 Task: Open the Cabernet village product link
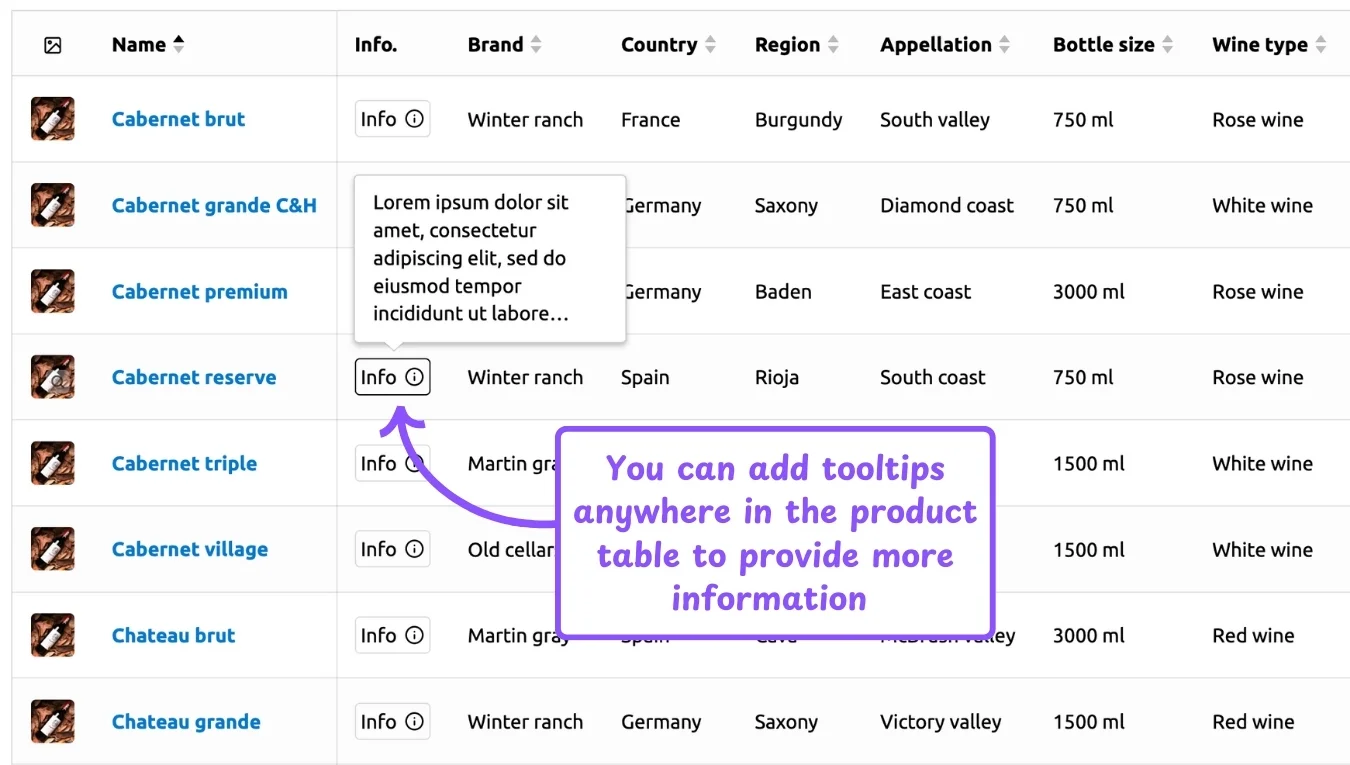(190, 549)
